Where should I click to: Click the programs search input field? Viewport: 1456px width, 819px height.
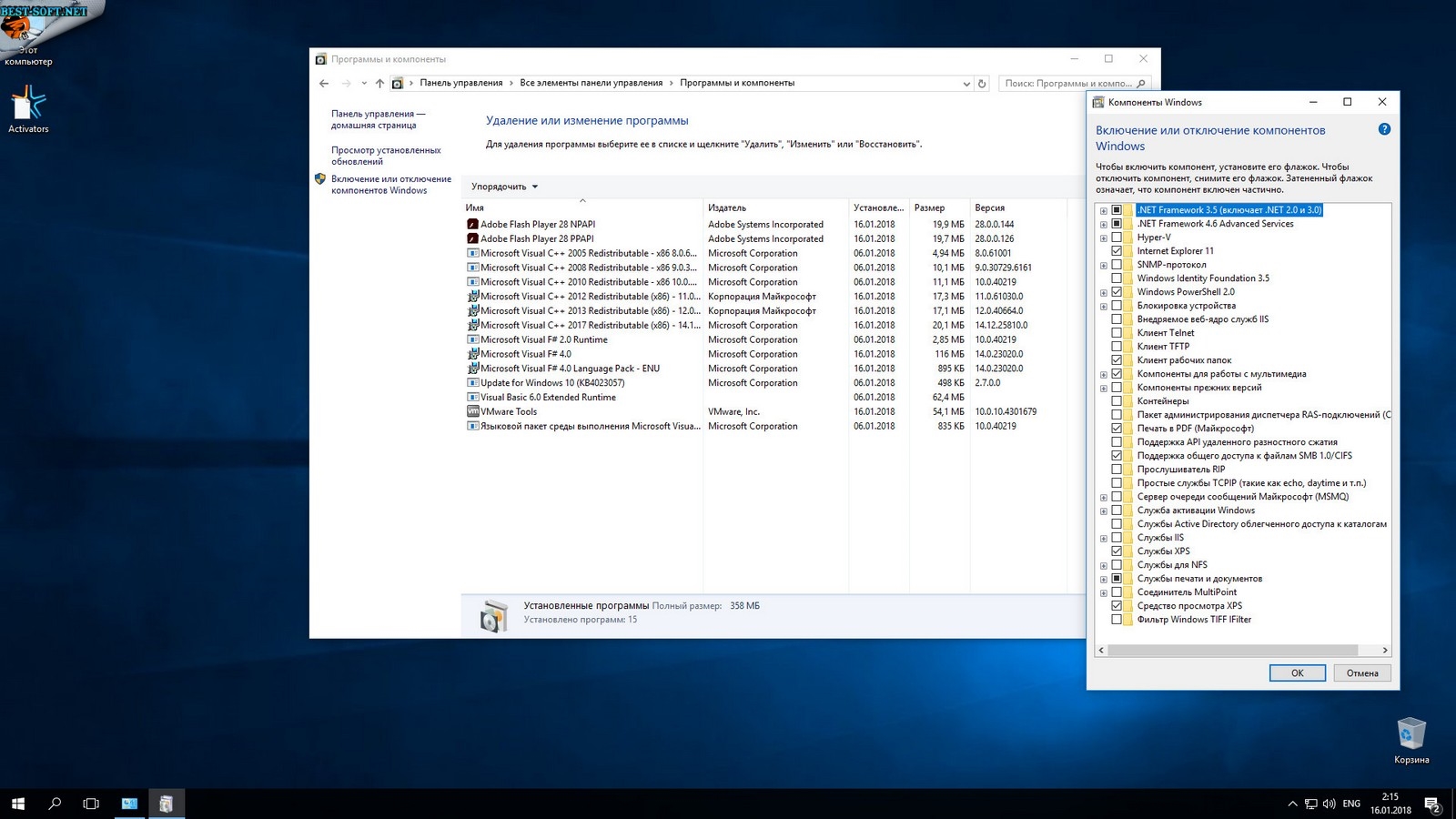pos(1067,84)
